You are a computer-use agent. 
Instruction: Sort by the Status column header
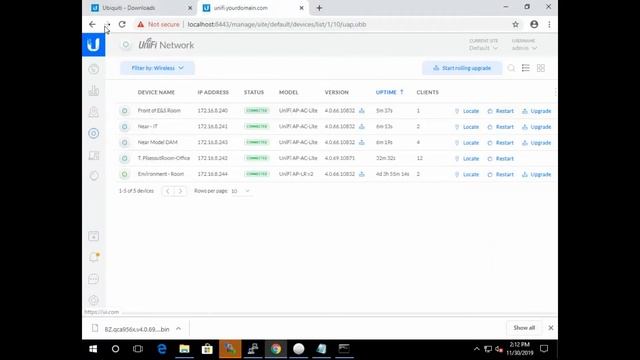254,92
